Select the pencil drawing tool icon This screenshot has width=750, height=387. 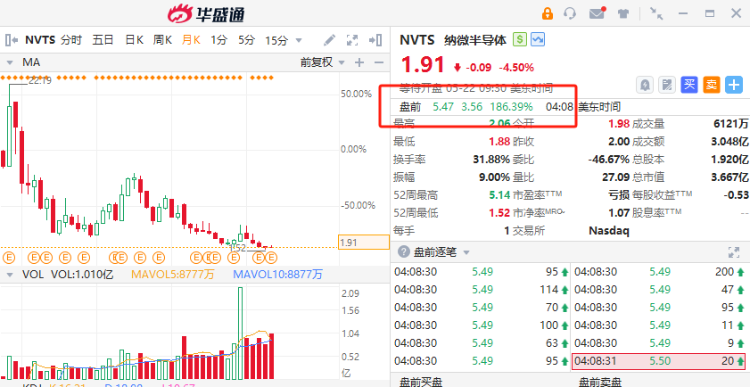(x=330, y=40)
